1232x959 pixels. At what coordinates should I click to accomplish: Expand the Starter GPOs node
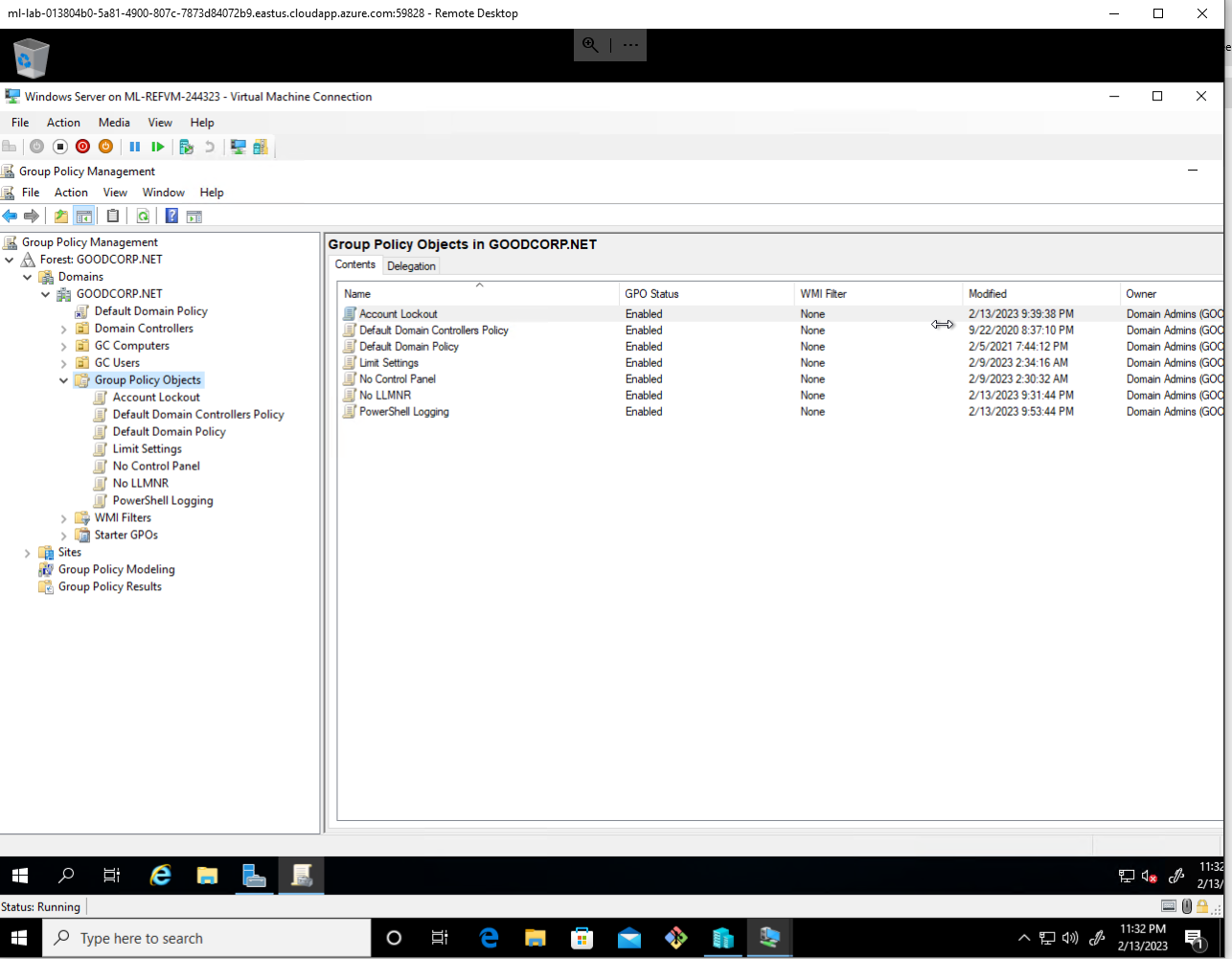(x=63, y=536)
